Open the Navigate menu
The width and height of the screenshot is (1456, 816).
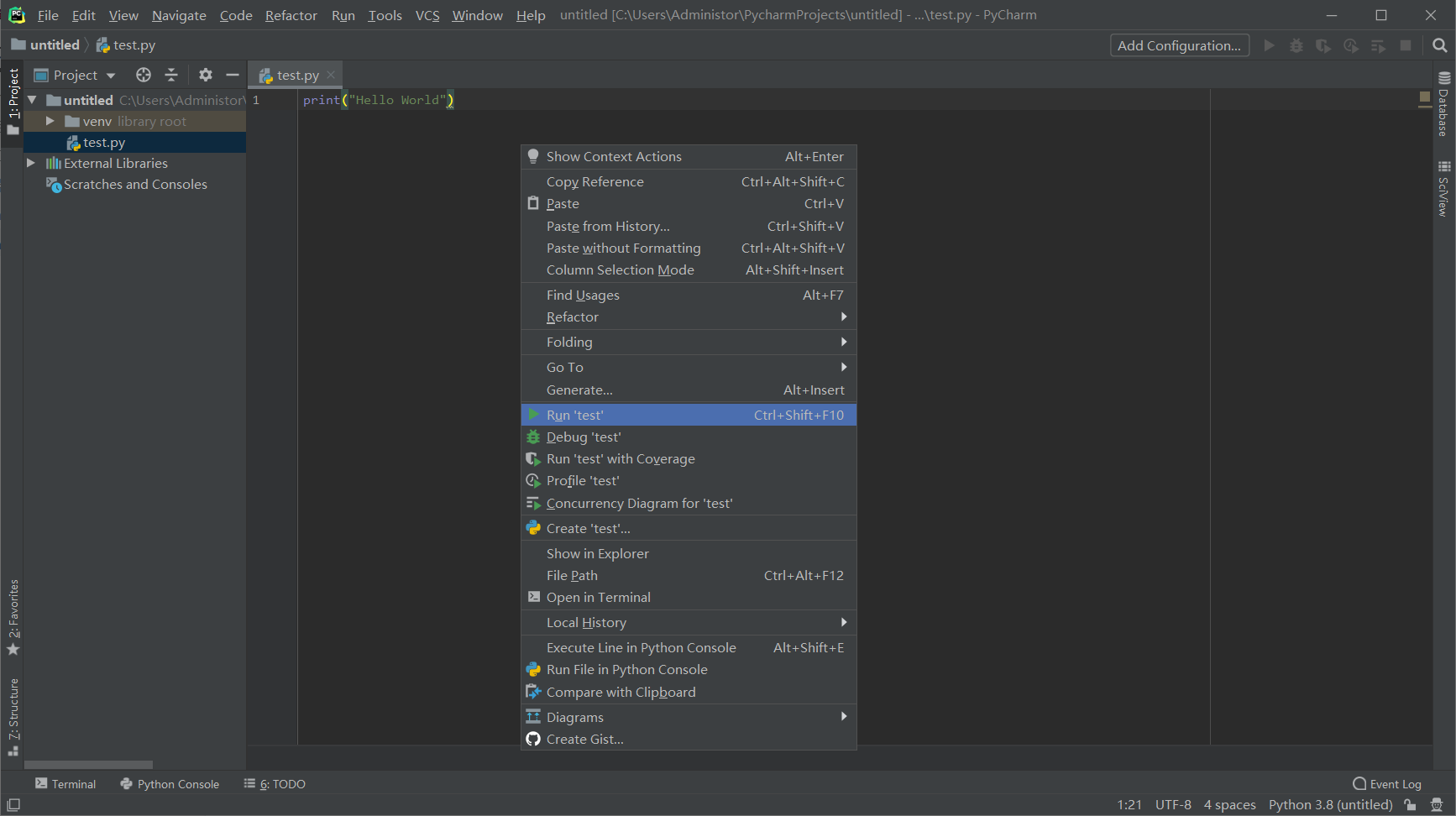(x=179, y=15)
